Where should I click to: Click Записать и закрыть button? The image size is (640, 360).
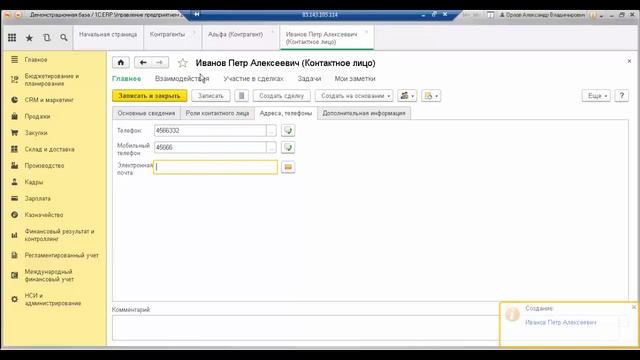pyautogui.click(x=149, y=96)
